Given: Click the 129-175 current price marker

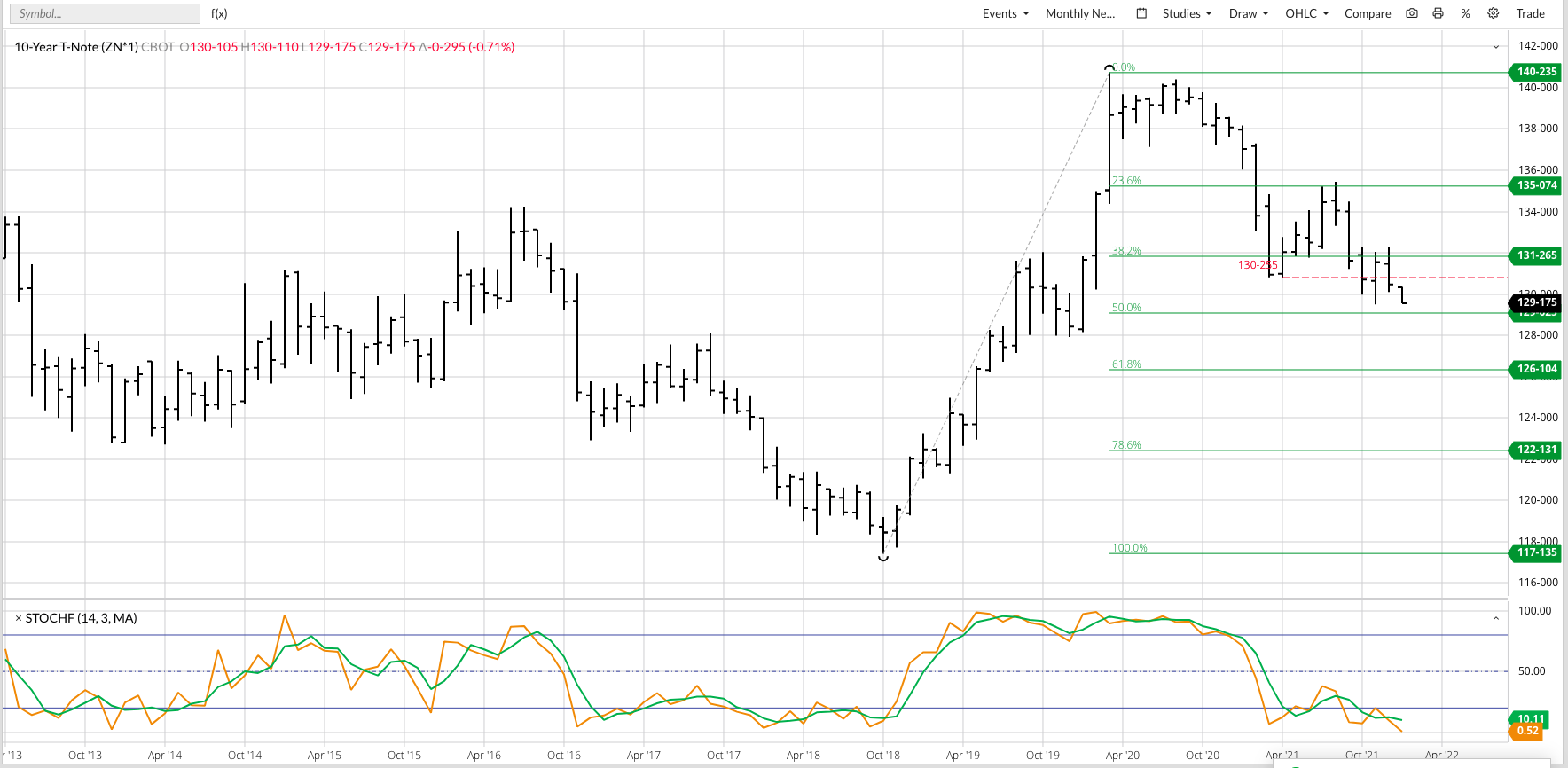Looking at the screenshot, I should pos(1536,302).
